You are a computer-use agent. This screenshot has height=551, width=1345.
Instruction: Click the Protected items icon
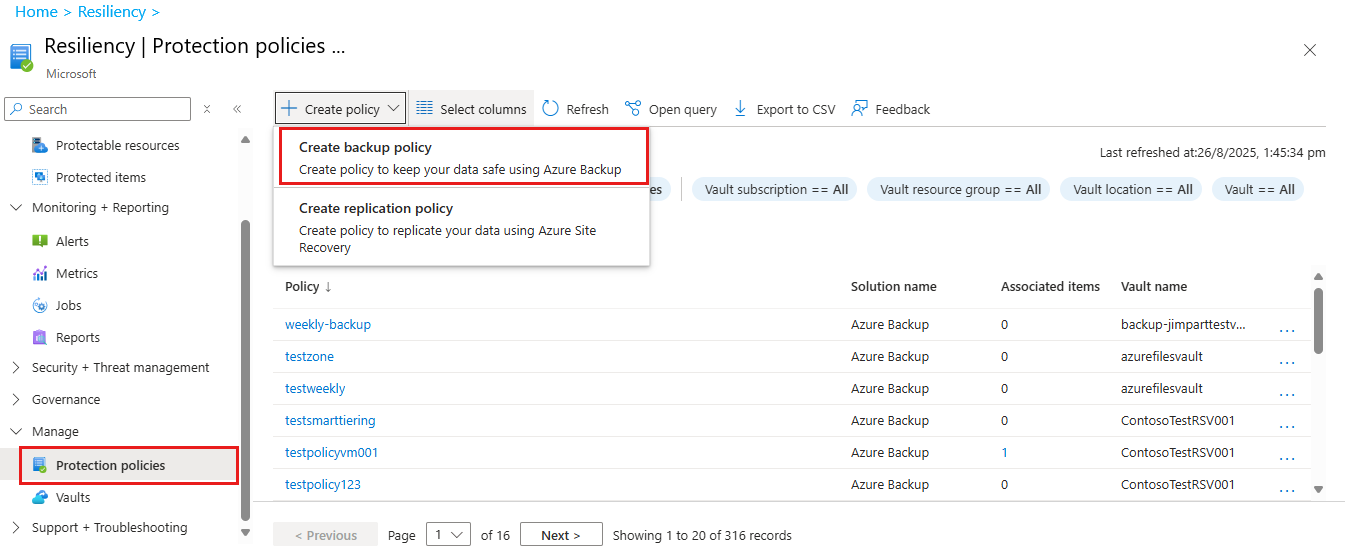click(40, 177)
